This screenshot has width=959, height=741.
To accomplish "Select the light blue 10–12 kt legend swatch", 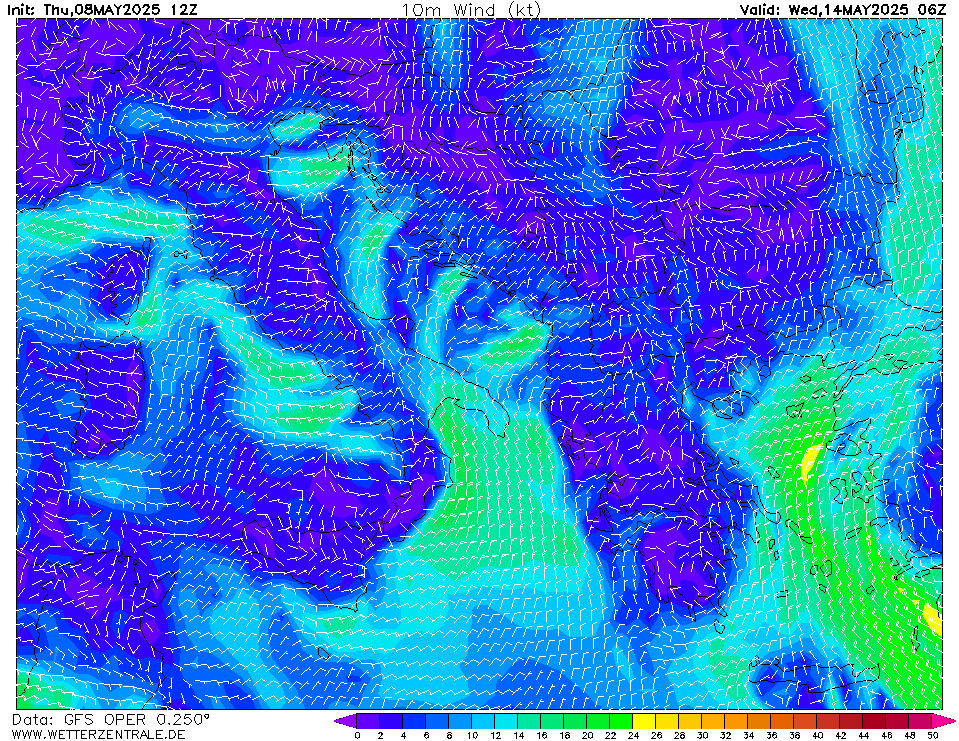I will pyautogui.click(x=483, y=721).
